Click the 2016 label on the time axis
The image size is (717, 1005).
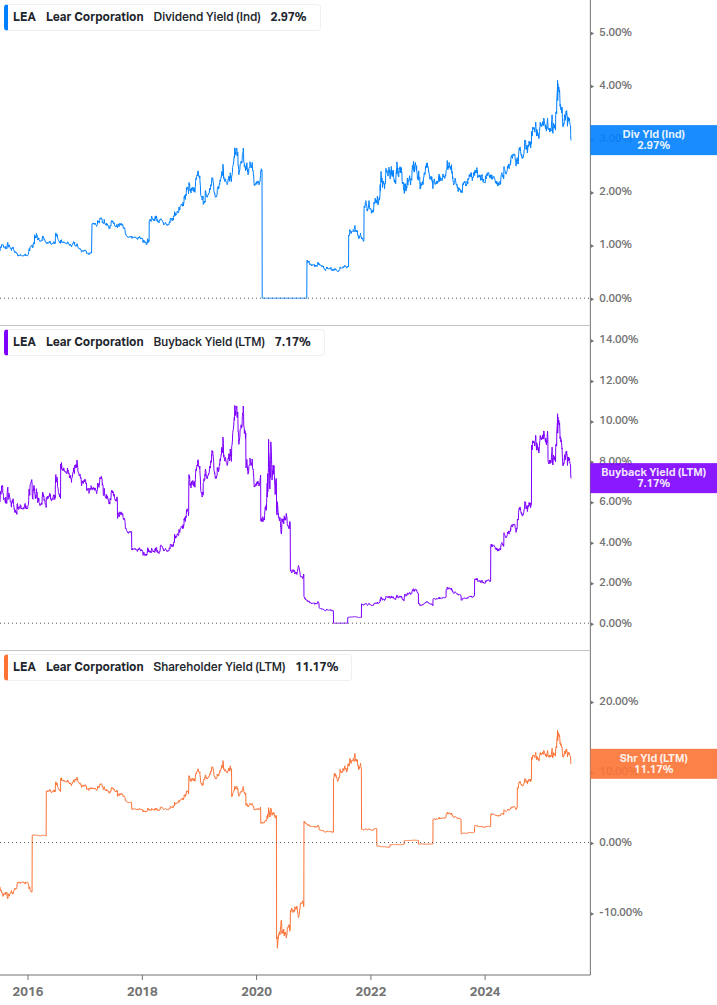point(28,992)
